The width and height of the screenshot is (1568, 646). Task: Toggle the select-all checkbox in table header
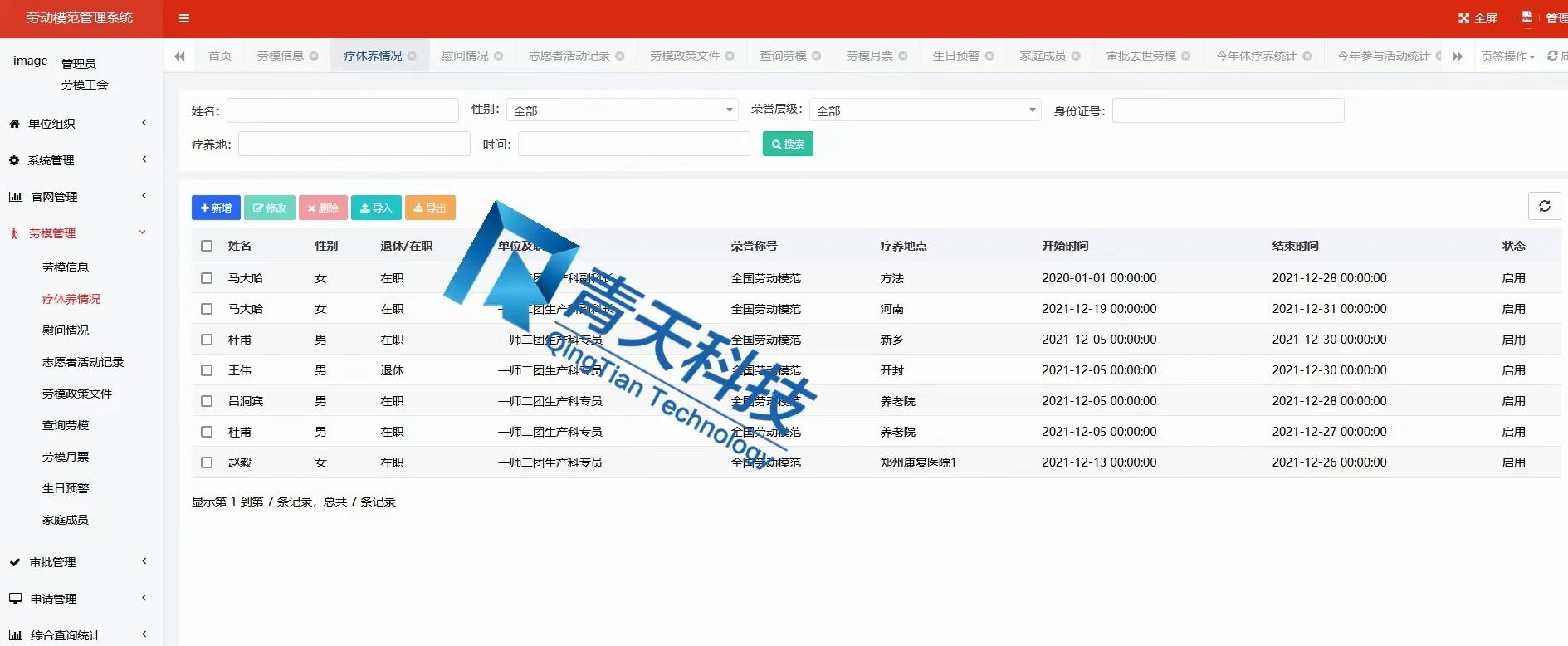pyautogui.click(x=207, y=246)
